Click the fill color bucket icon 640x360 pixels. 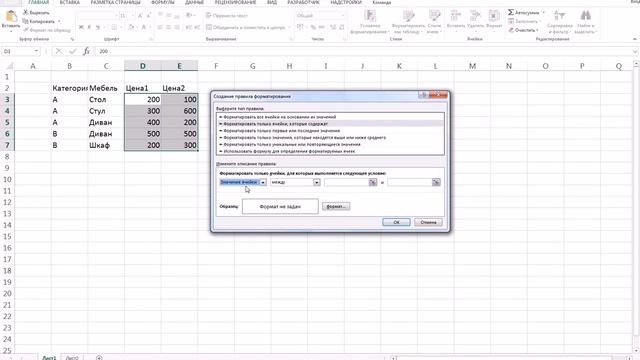coord(131,27)
